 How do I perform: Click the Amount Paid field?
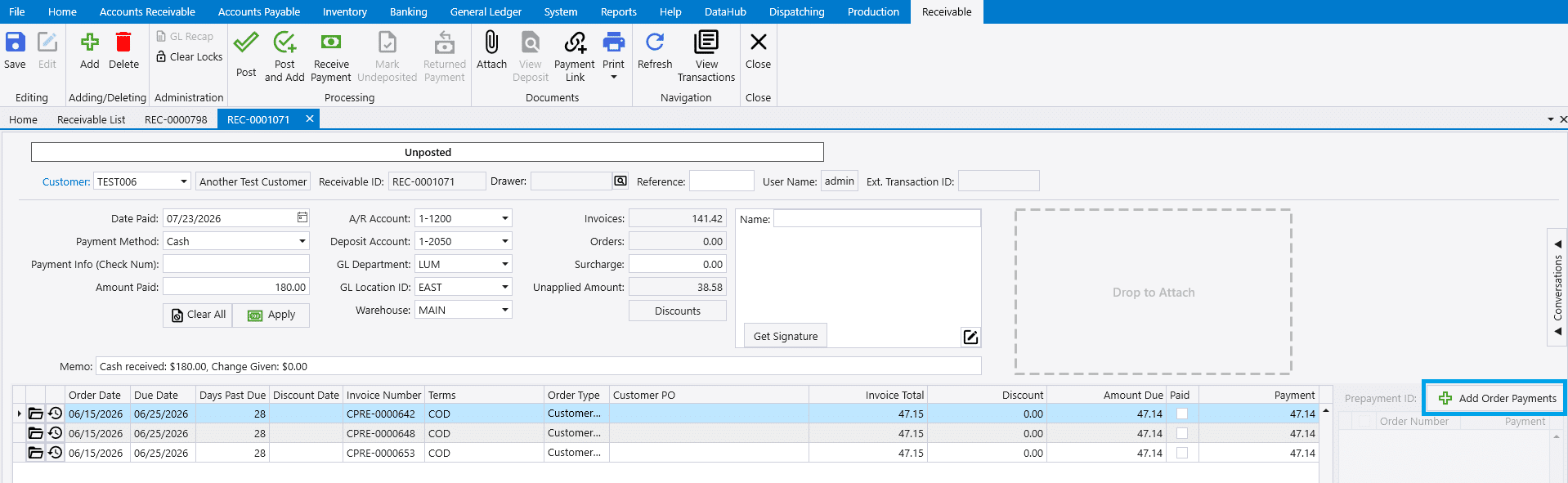(x=236, y=287)
